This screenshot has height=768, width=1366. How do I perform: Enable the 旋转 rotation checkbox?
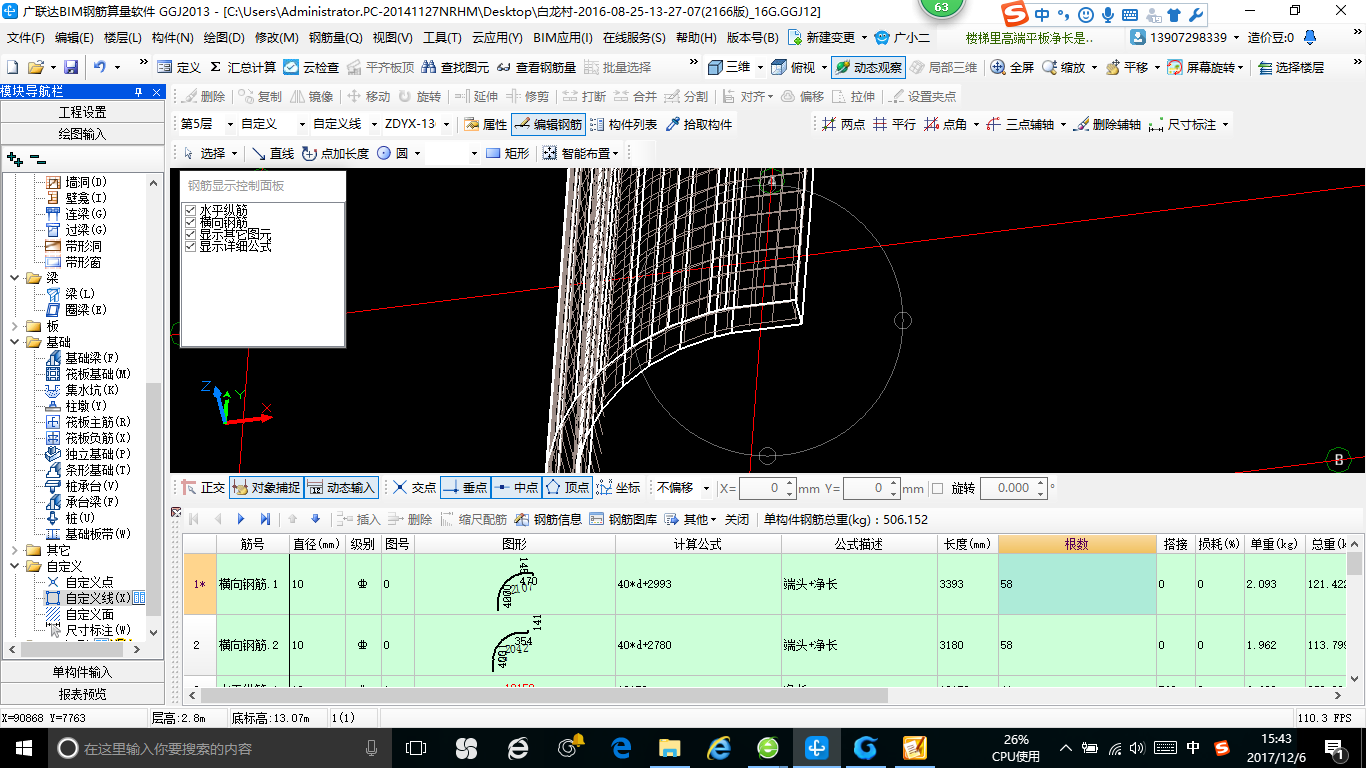click(x=937, y=488)
